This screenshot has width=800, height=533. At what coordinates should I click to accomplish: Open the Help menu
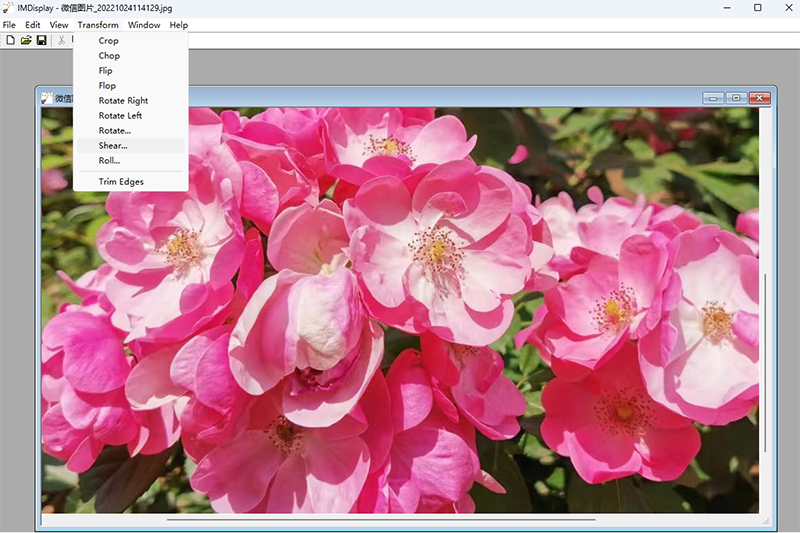[x=179, y=25]
